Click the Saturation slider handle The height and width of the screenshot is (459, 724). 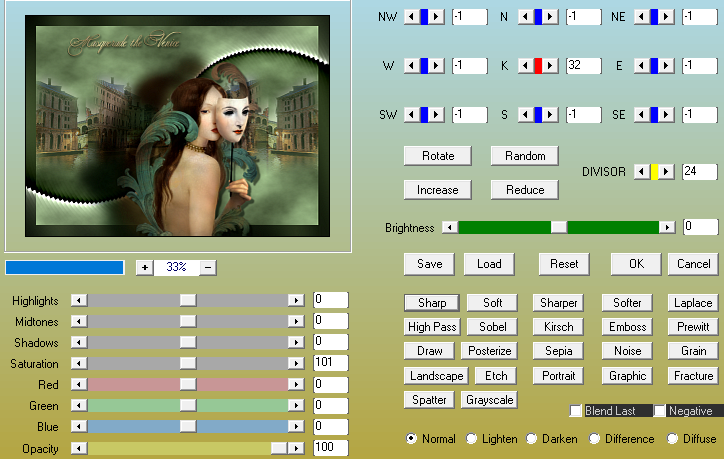point(188,363)
